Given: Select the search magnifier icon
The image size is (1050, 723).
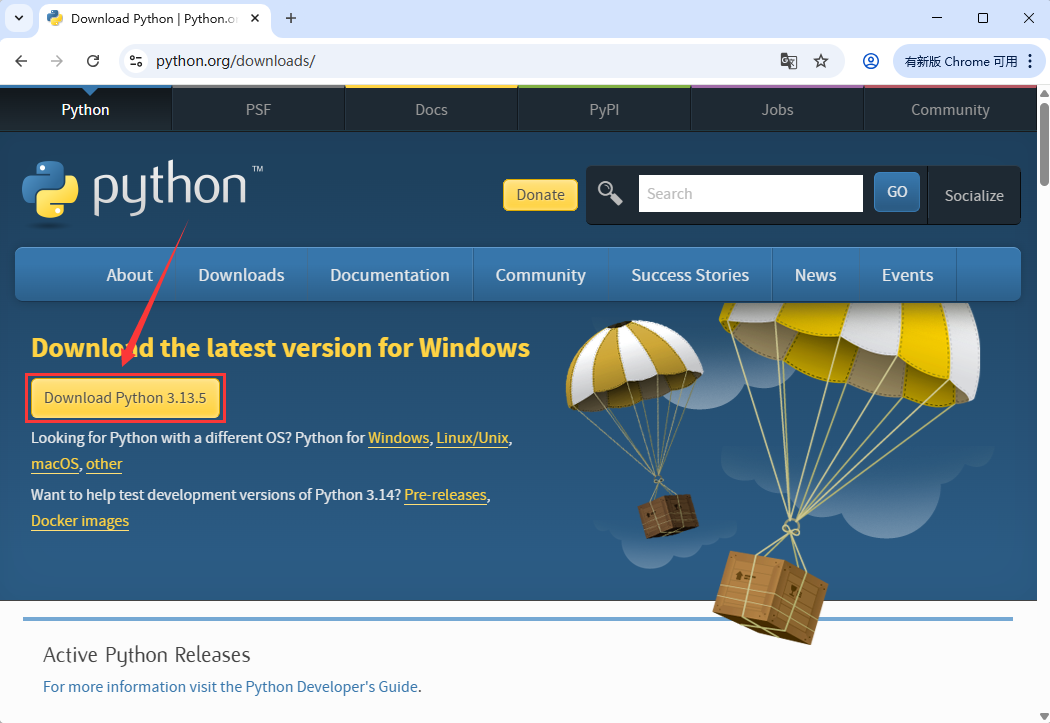Looking at the screenshot, I should click(610, 194).
